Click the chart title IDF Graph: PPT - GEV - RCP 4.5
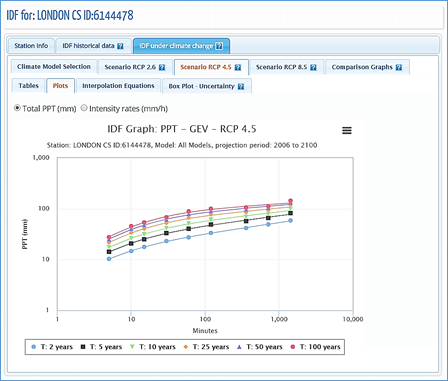This screenshot has height=381, width=448. click(182, 129)
